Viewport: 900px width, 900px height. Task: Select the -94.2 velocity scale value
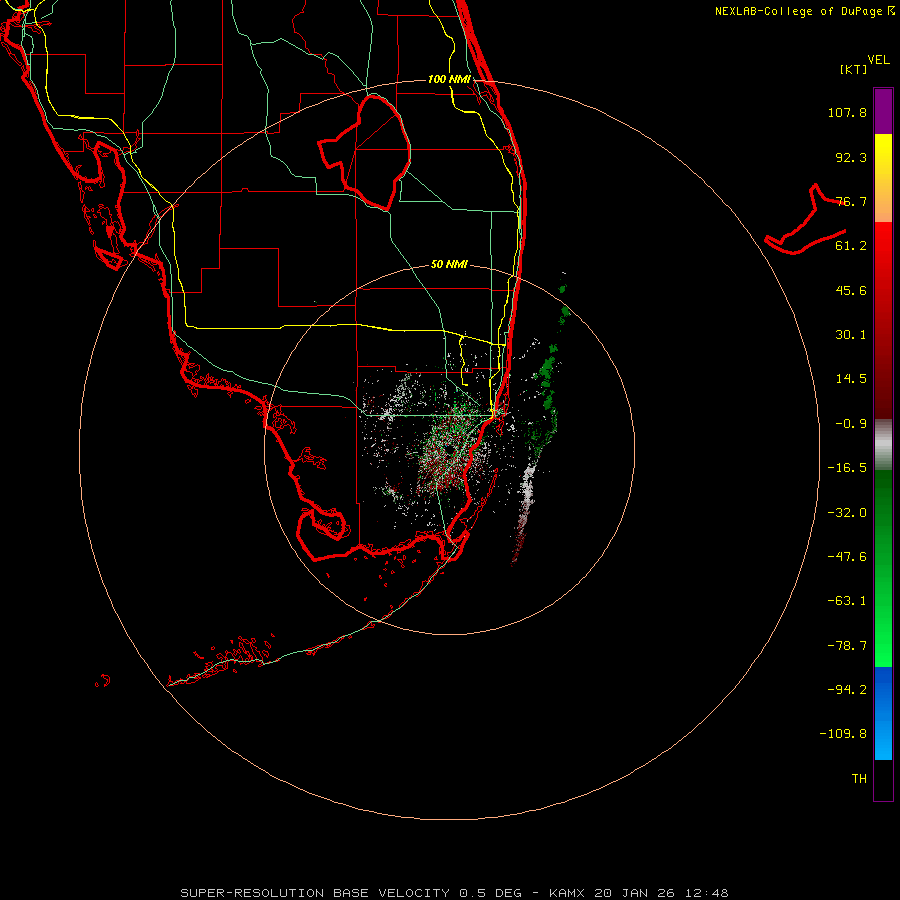(847, 690)
